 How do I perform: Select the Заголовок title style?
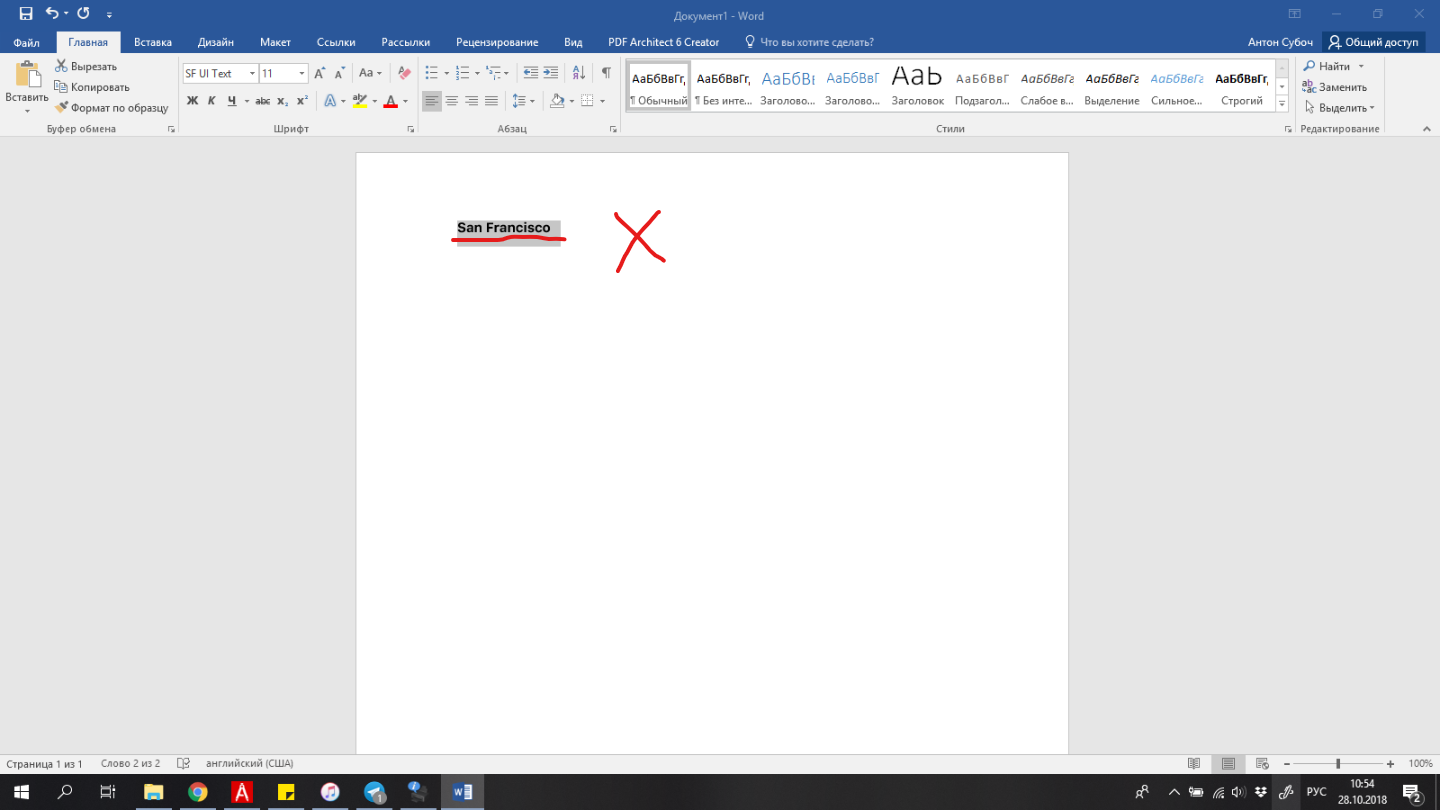[x=917, y=86]
